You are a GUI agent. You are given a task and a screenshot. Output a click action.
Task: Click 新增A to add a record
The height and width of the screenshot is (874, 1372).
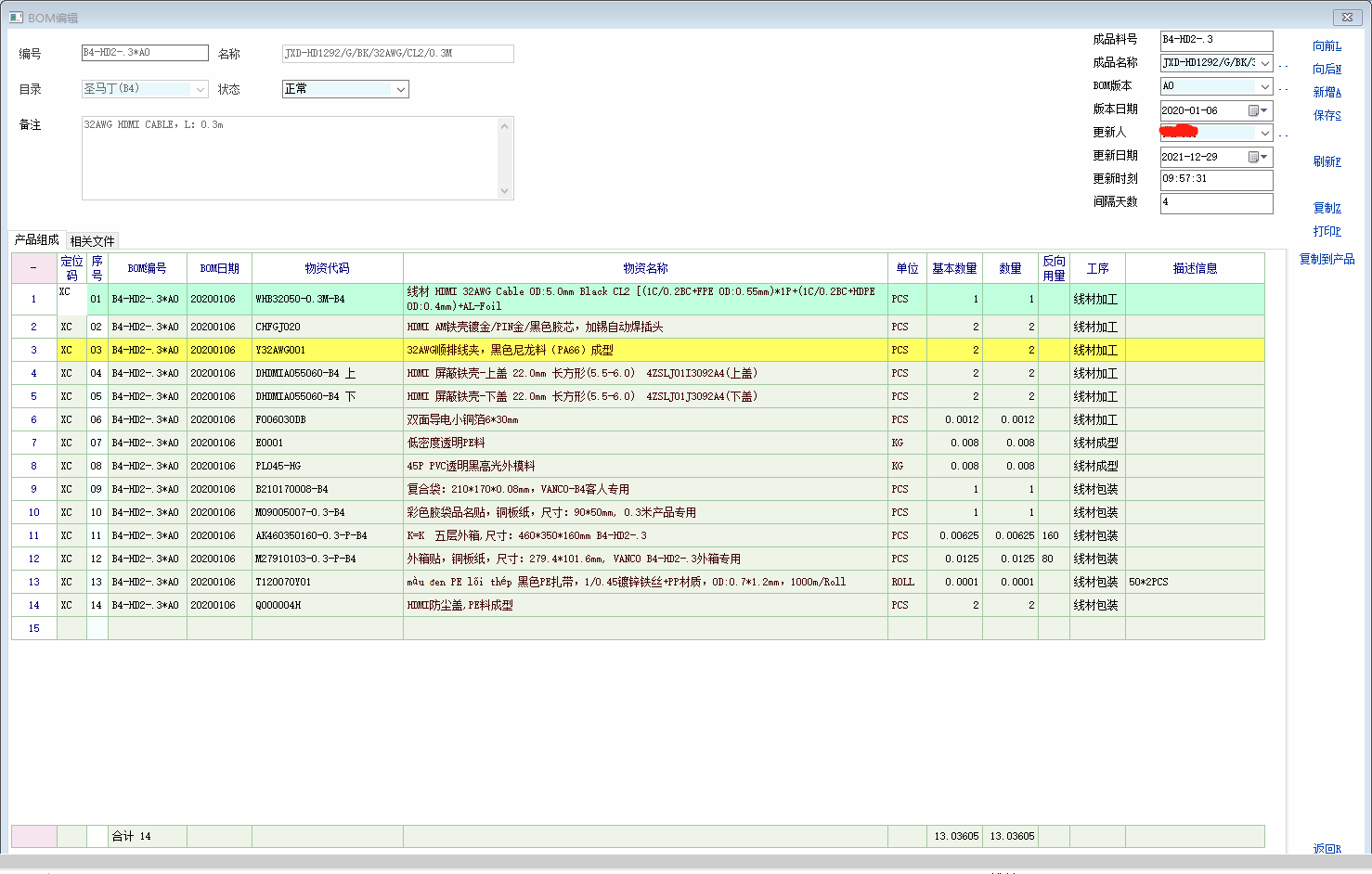tap(1327, 92)
